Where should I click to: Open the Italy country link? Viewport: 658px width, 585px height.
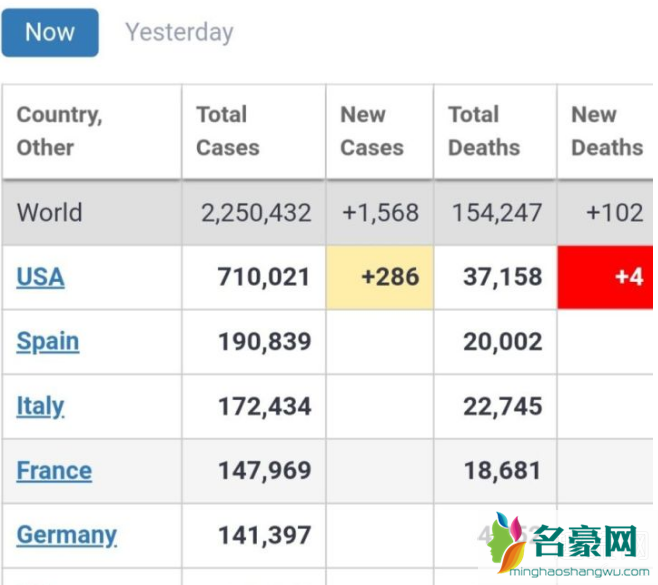40,406
